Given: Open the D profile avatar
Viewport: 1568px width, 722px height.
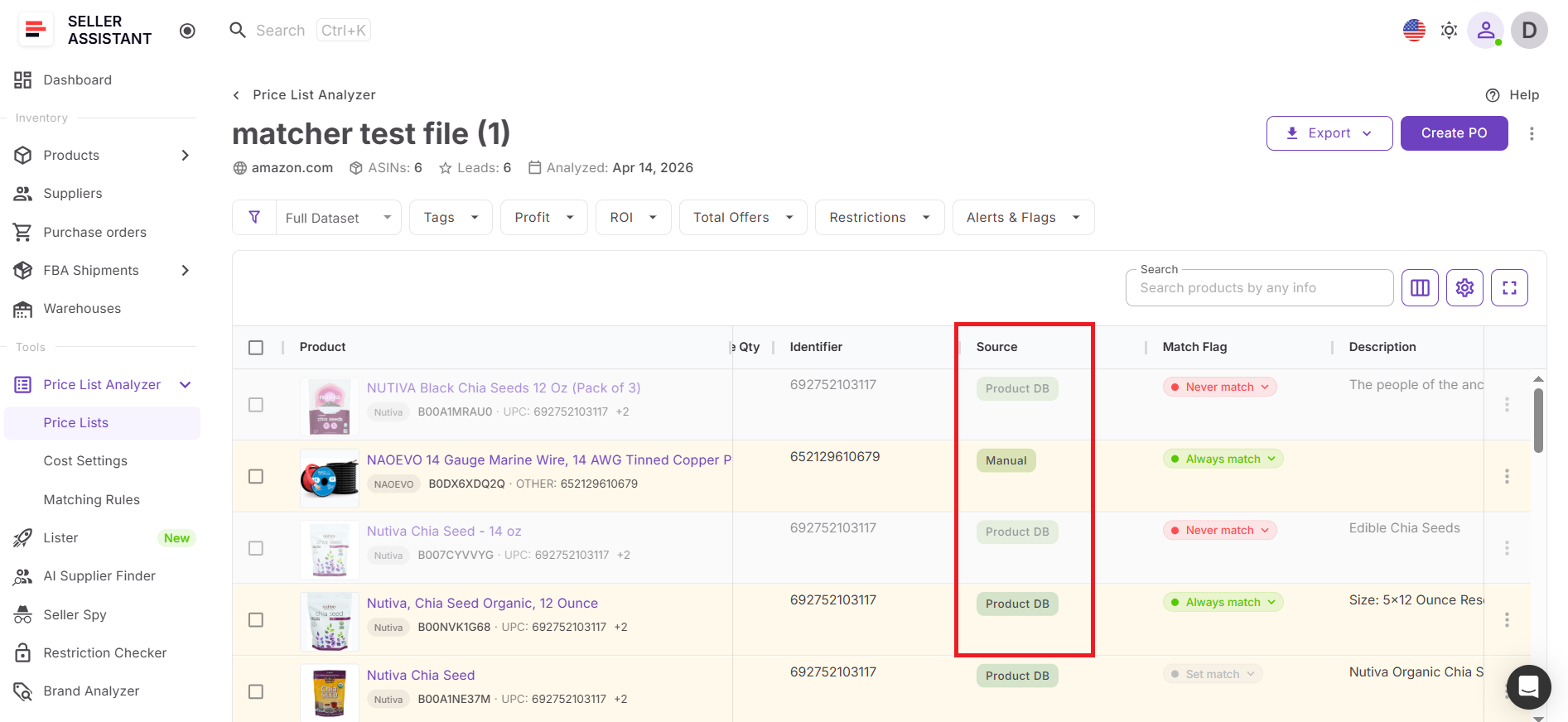Looking at the screenshot, I should (x=1529, y=31).
